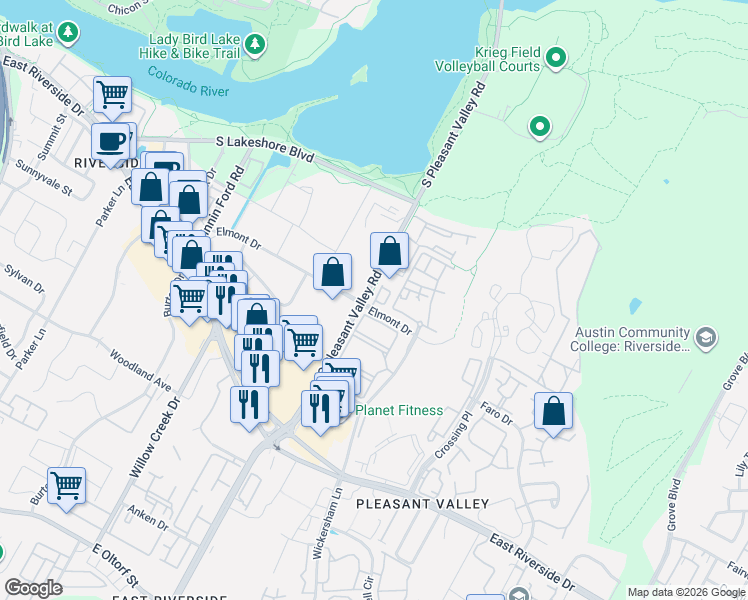Click the Faro Dr street label
The height and width of the screenshot is (600, 748).
point(496,414)
